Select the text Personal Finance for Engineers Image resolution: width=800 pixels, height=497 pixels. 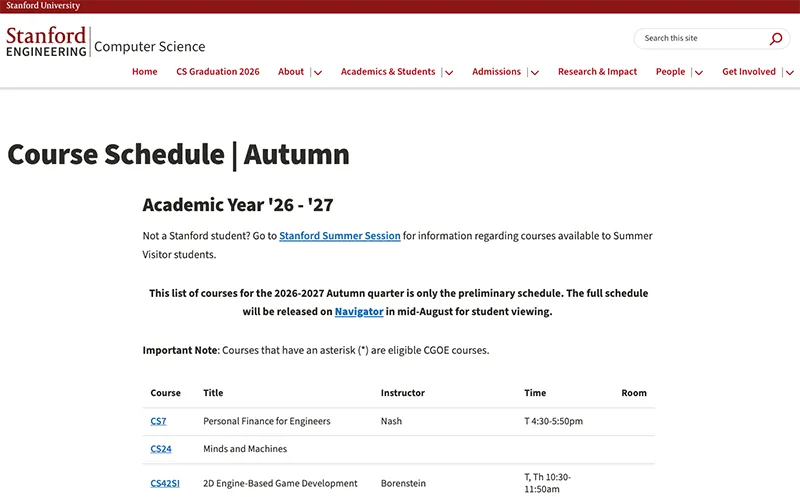(267, 421)
